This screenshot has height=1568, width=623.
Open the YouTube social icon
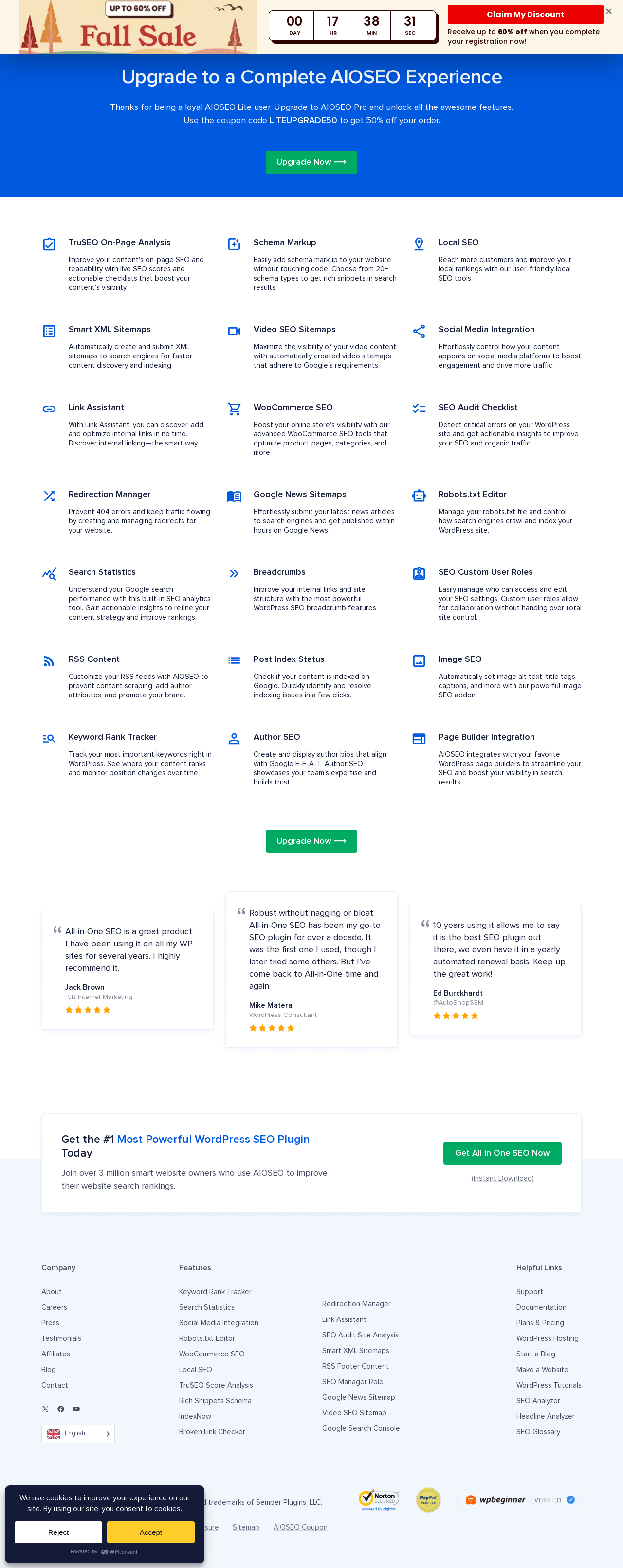[76, 1408]
